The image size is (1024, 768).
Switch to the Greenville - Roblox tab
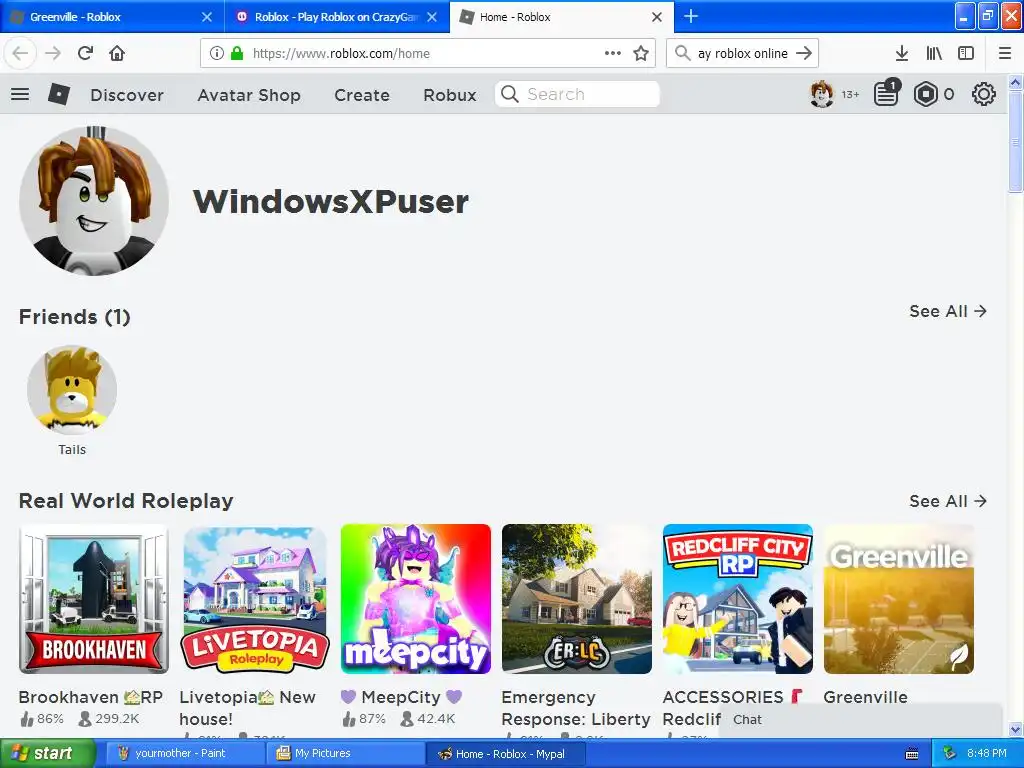pos(112,17)
